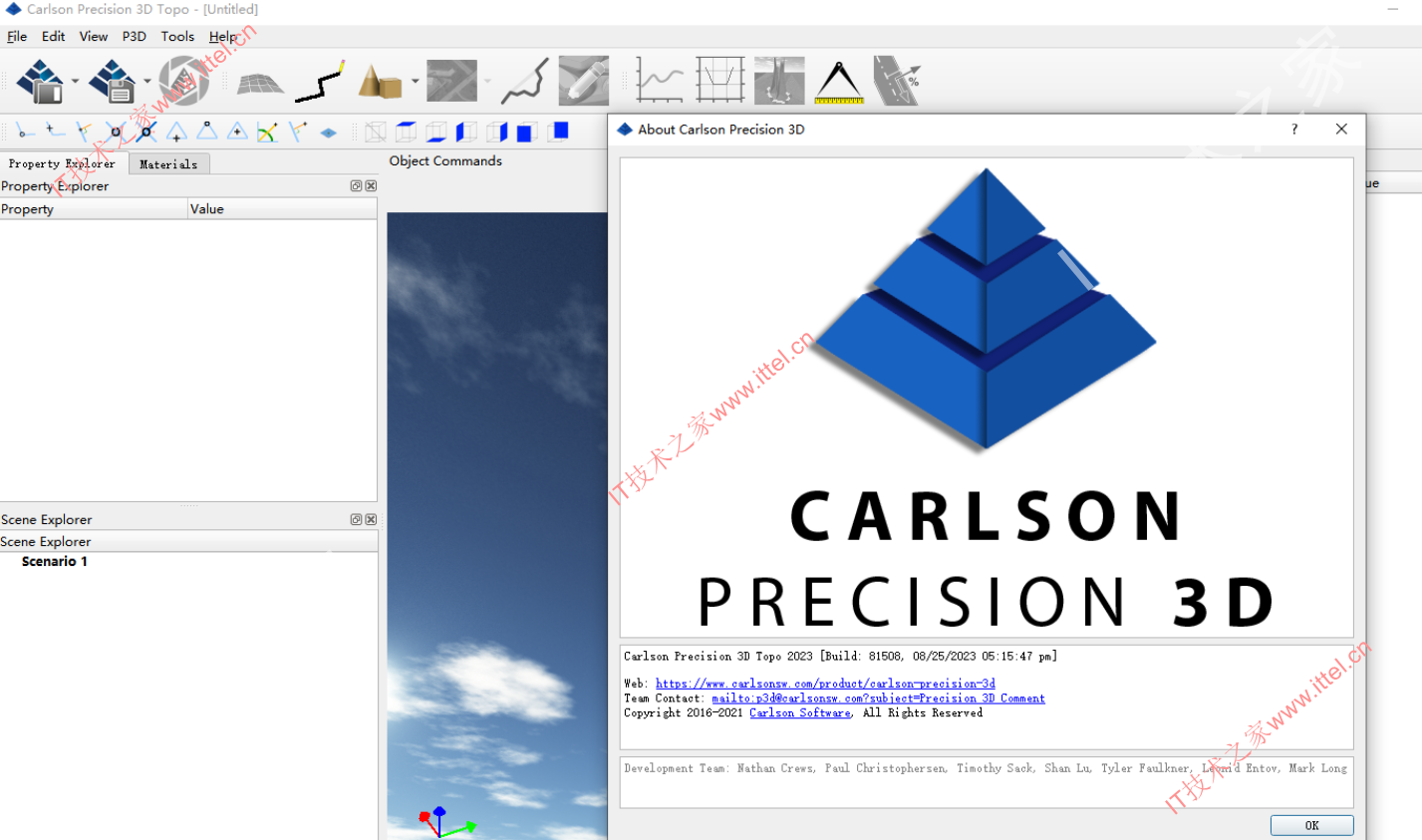This screenshot has height=840, width=1422.
Task: Select the measuring compass ruler tool
Action: tap(839, 82)
